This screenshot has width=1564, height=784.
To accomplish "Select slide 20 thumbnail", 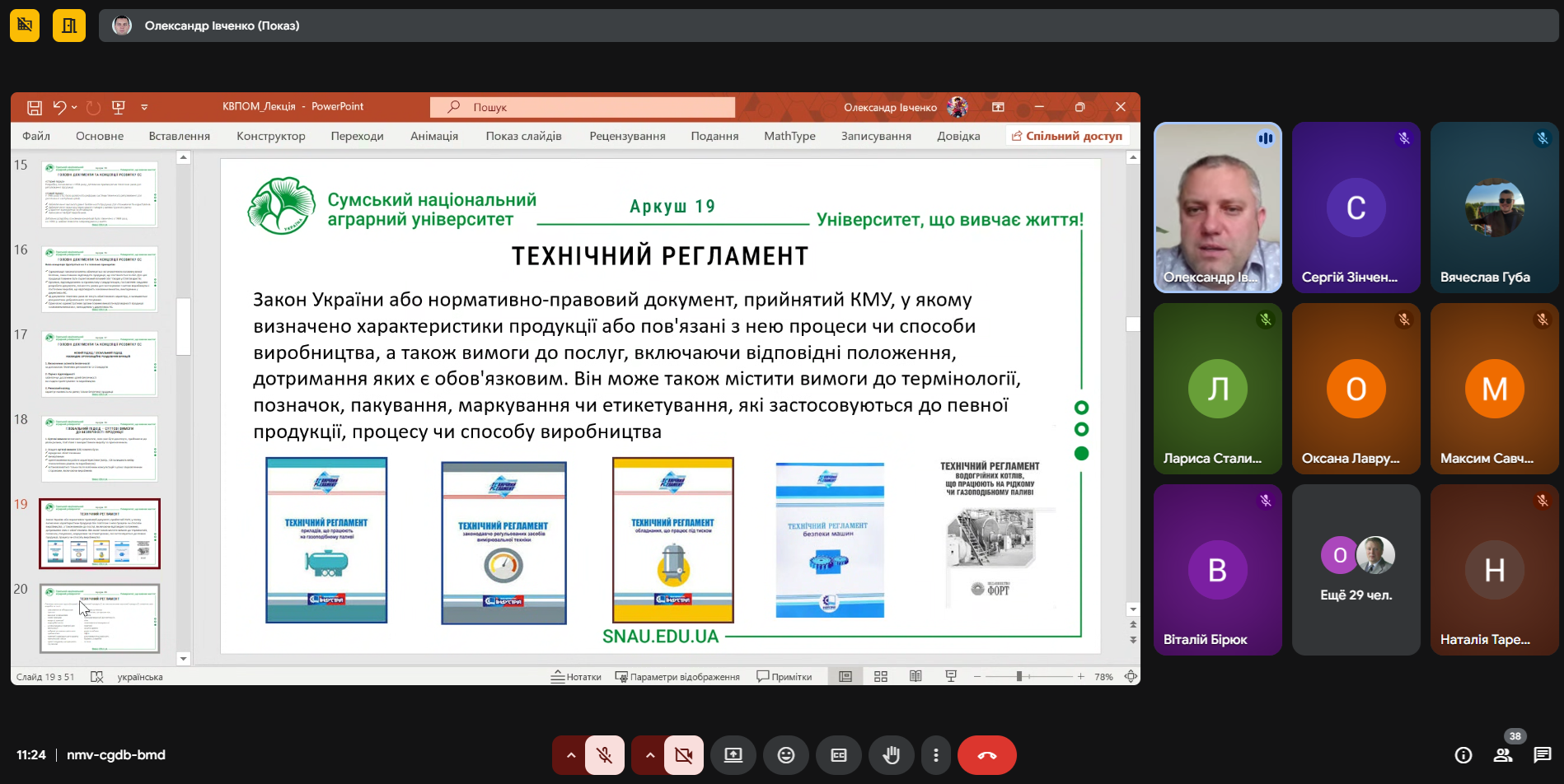I will tap(100, 618).
